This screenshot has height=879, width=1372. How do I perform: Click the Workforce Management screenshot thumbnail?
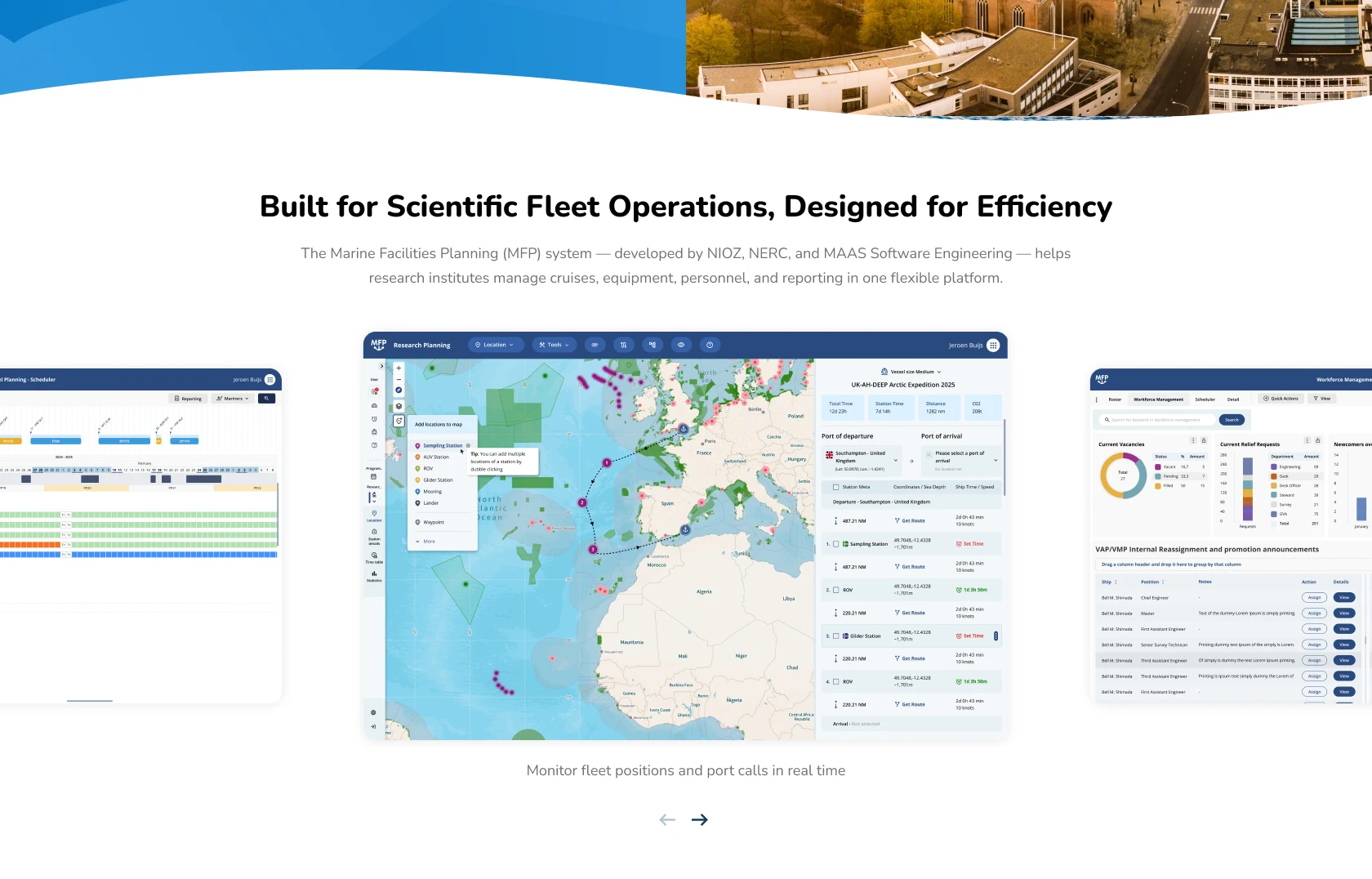(x=1231, y=535)
